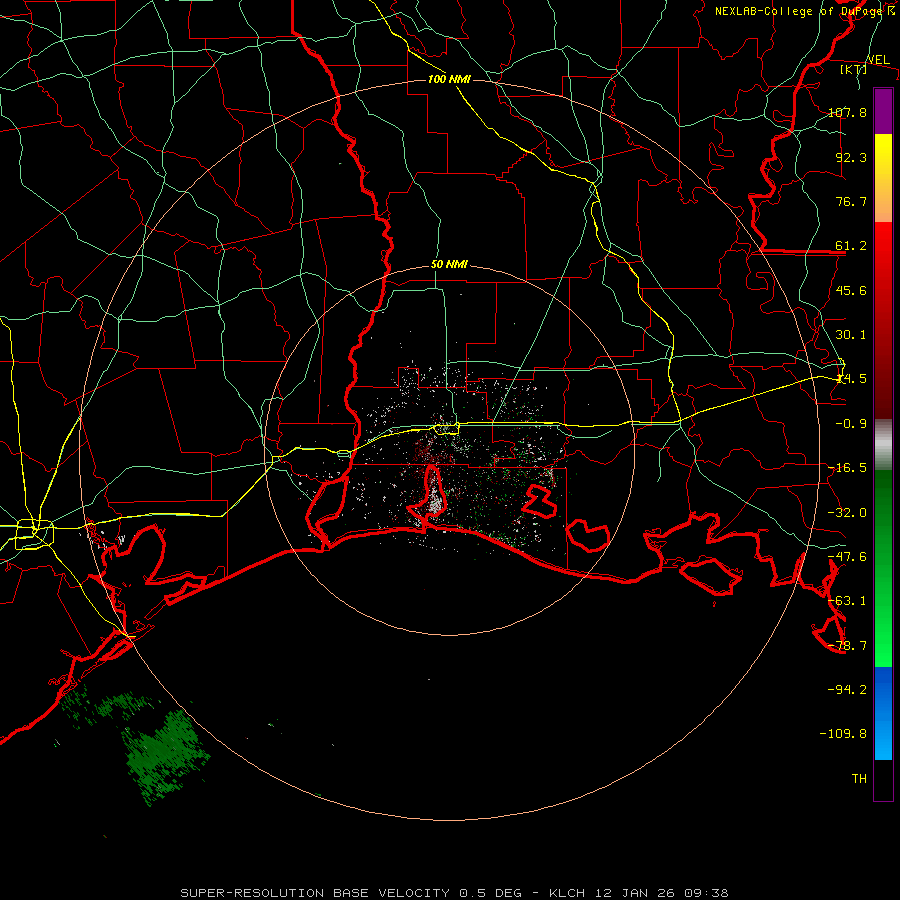Pick the red segment of the velocity scale
The width and height of the screenshot is (900, 900).
tap(883, 320)
